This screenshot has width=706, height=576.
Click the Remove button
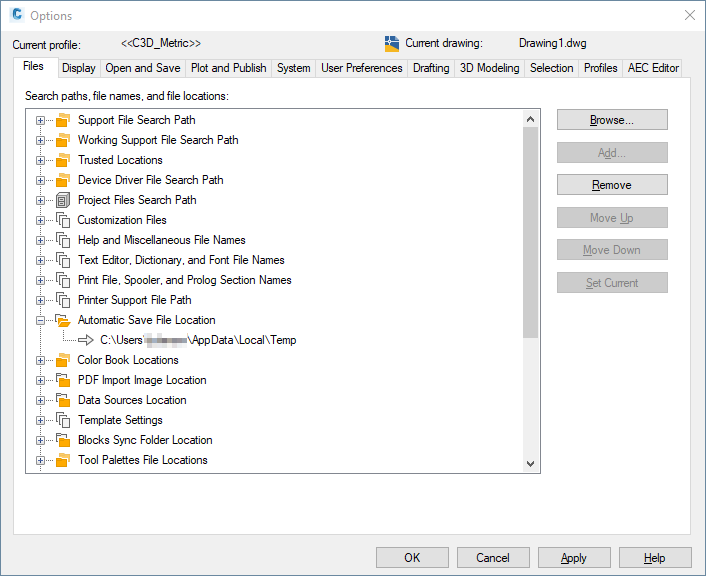pyautogui.click(x=612, y=185)
